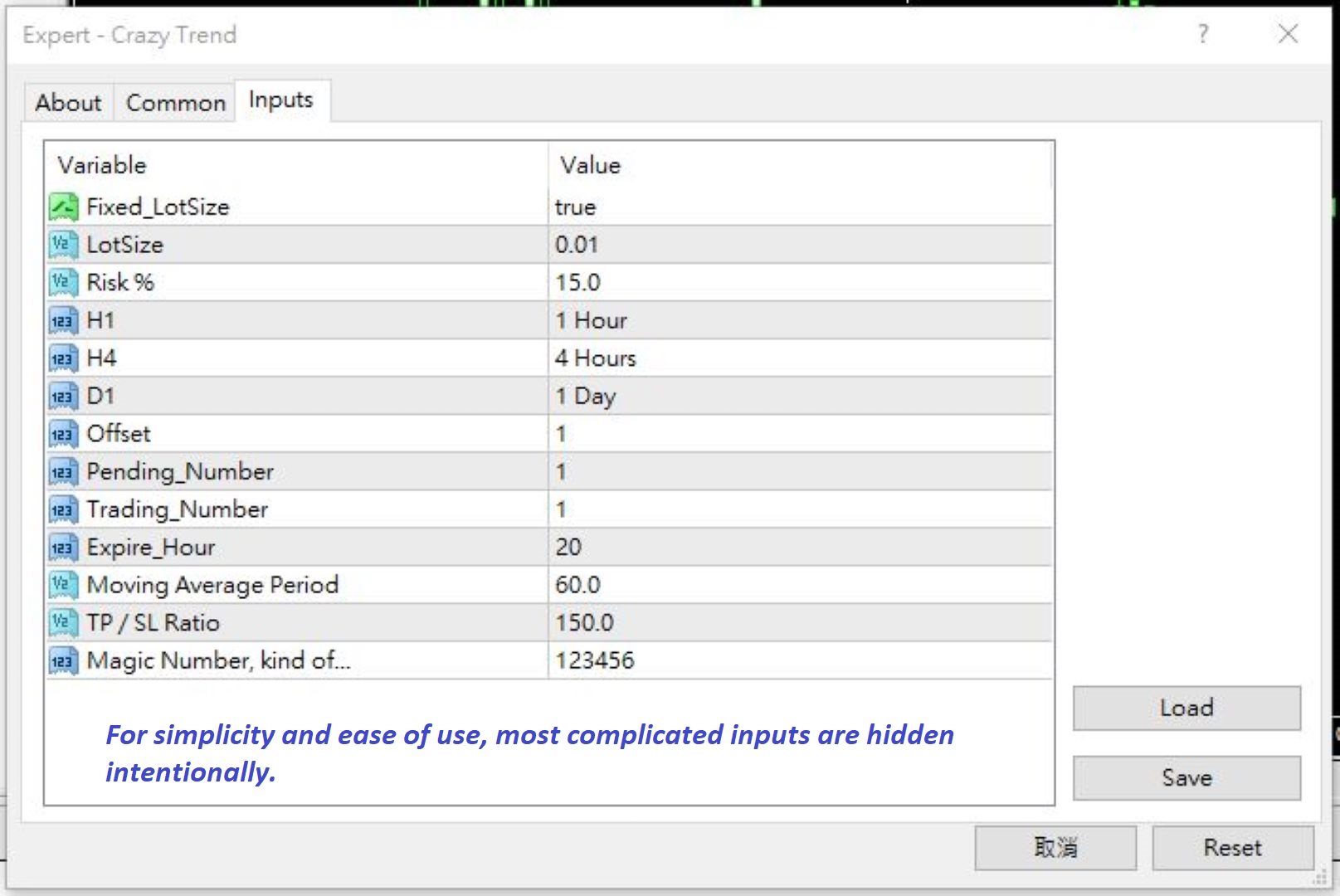Switch to the Common tab
The width and height of the screenshot is (1340, 896).
coord(175,103)
